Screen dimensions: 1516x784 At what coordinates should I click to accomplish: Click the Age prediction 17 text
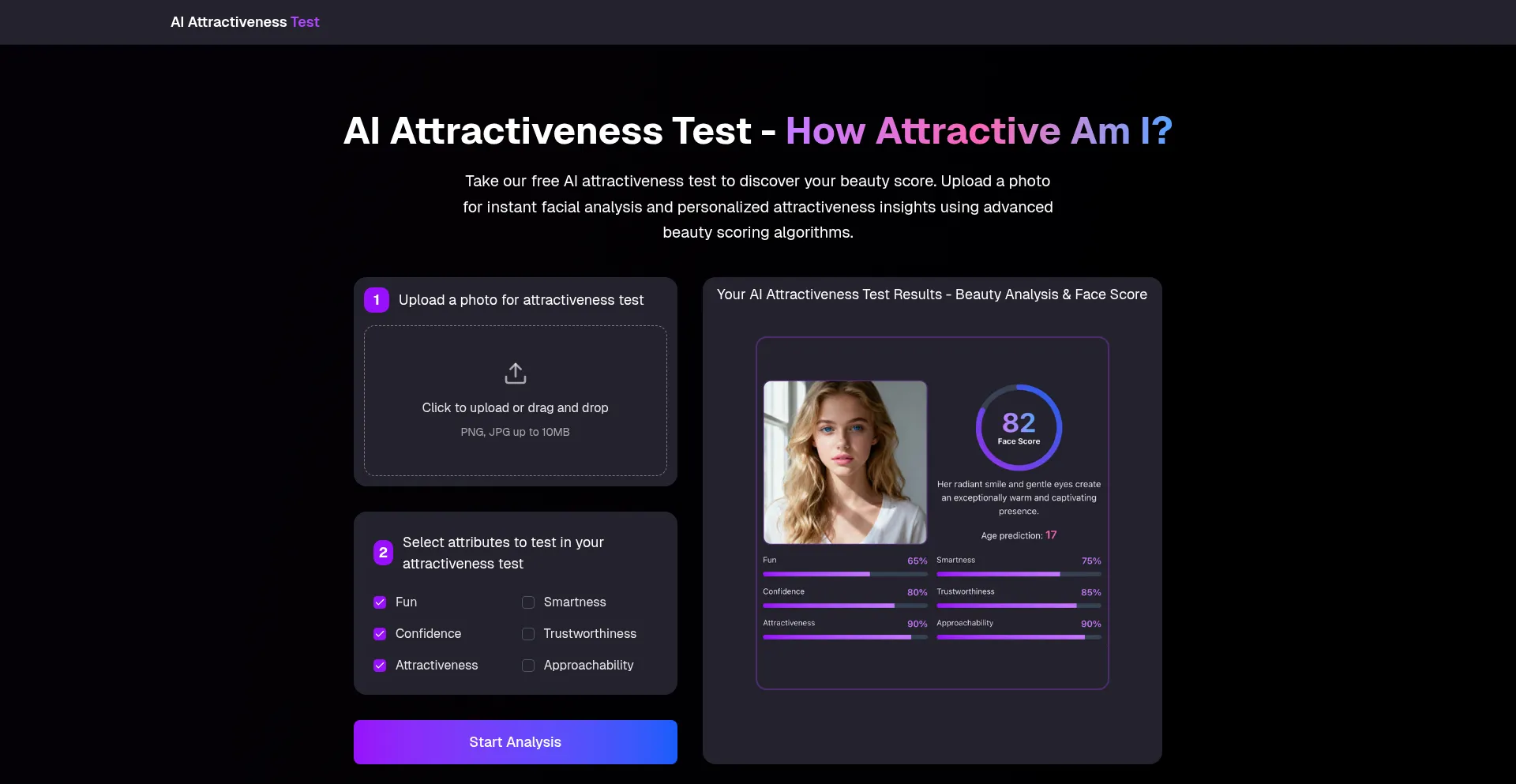tap(1019, 535)
